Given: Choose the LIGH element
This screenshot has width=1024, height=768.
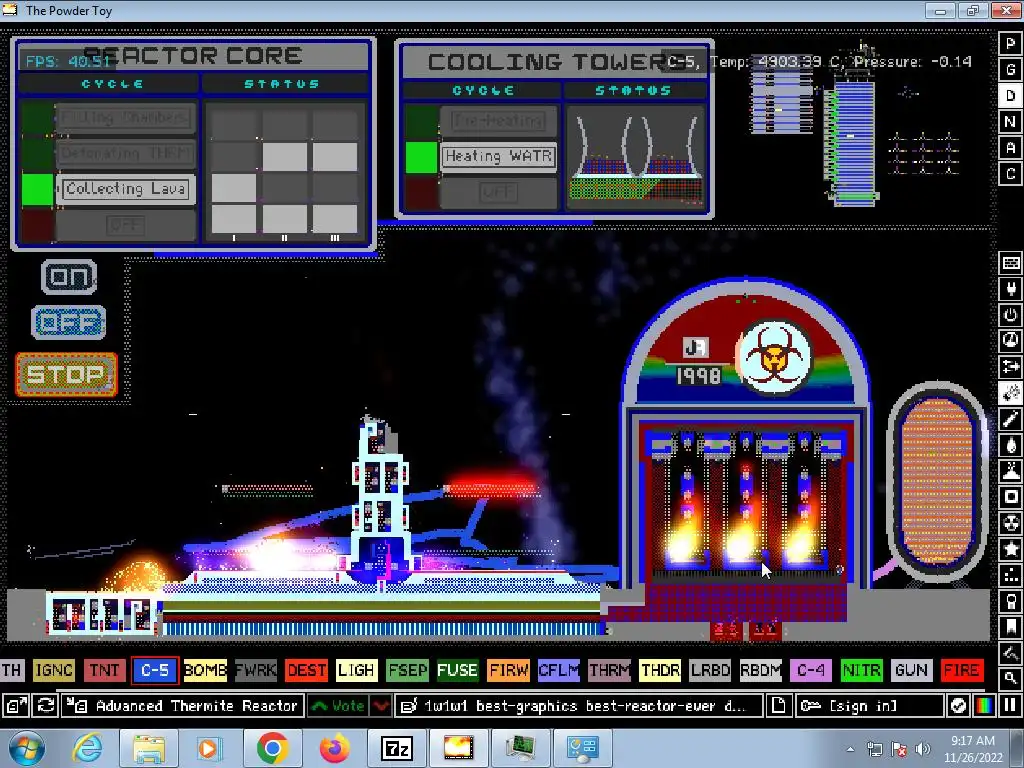Looking at the screenshot, I should (357, 671).
